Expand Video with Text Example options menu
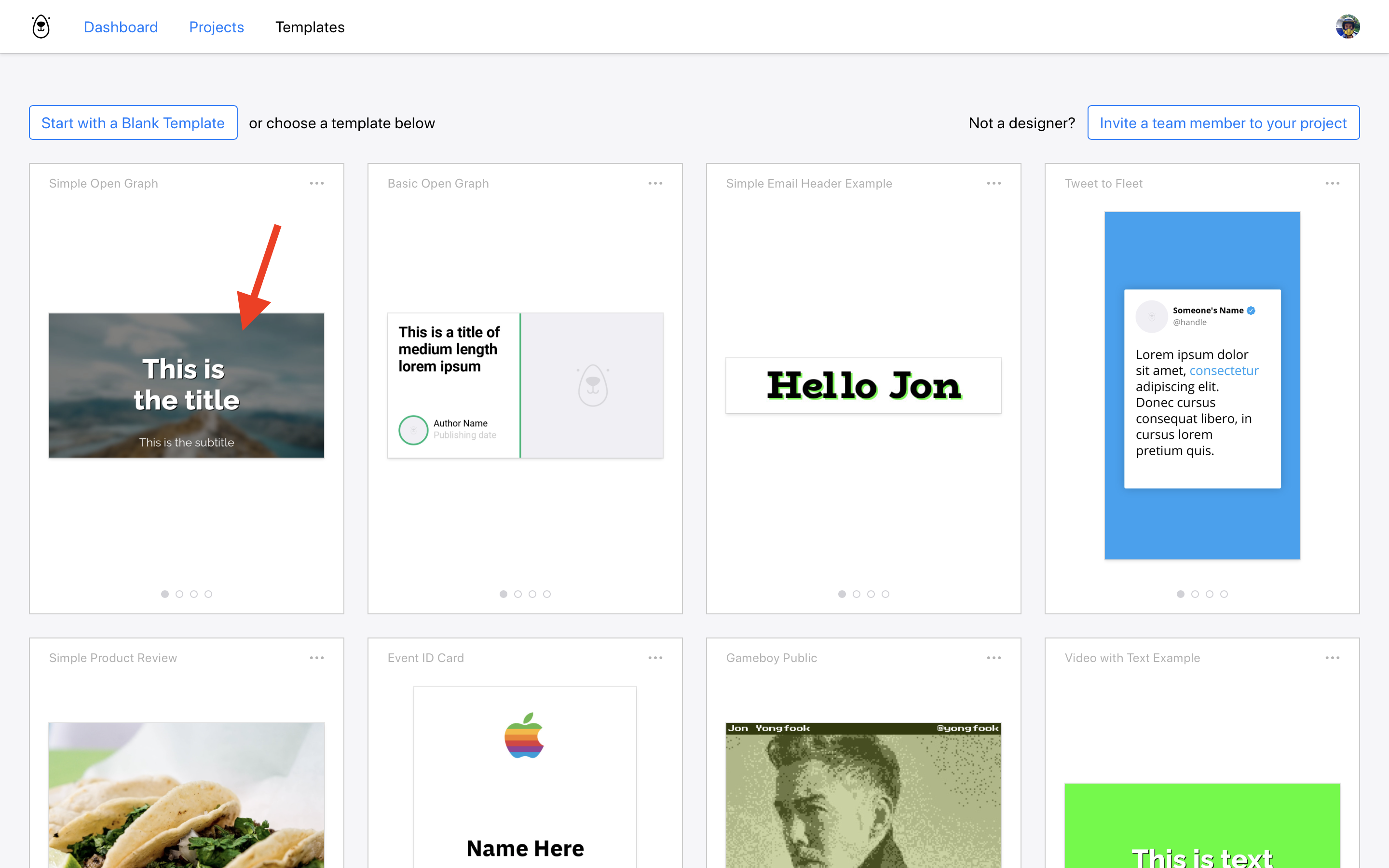 (1332, 658)
